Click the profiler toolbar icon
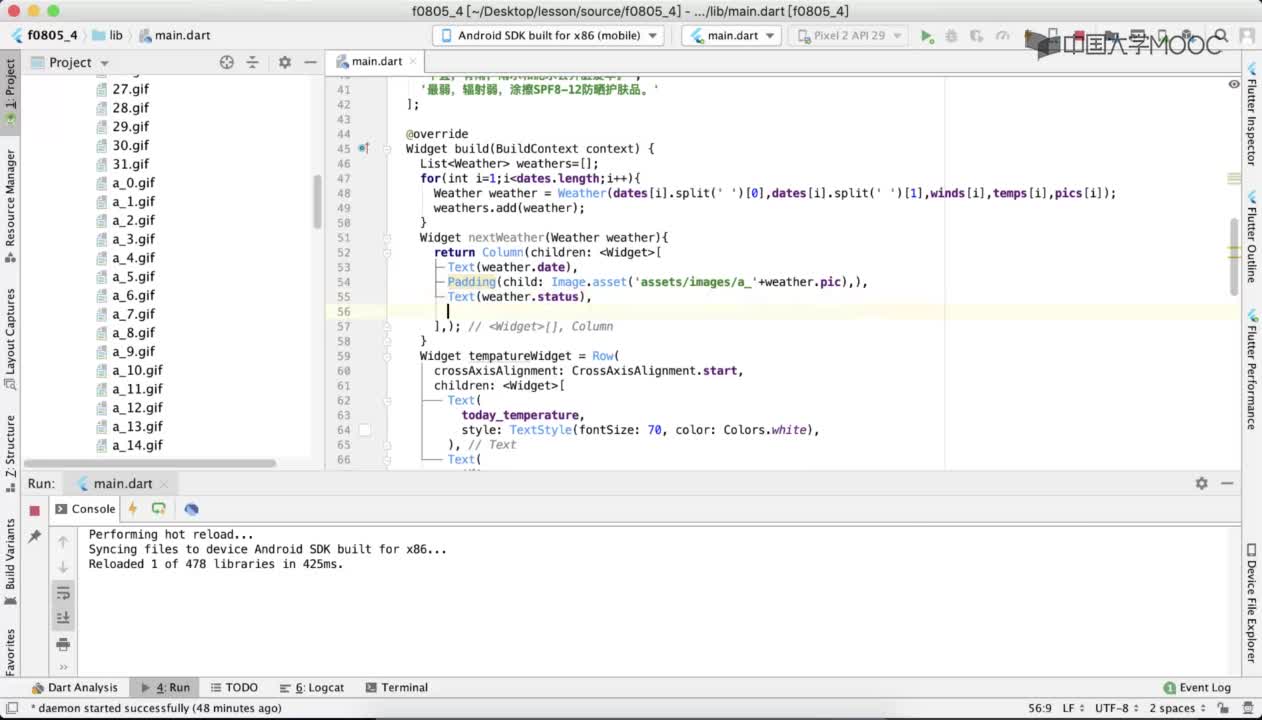 tap(1002, 36)
